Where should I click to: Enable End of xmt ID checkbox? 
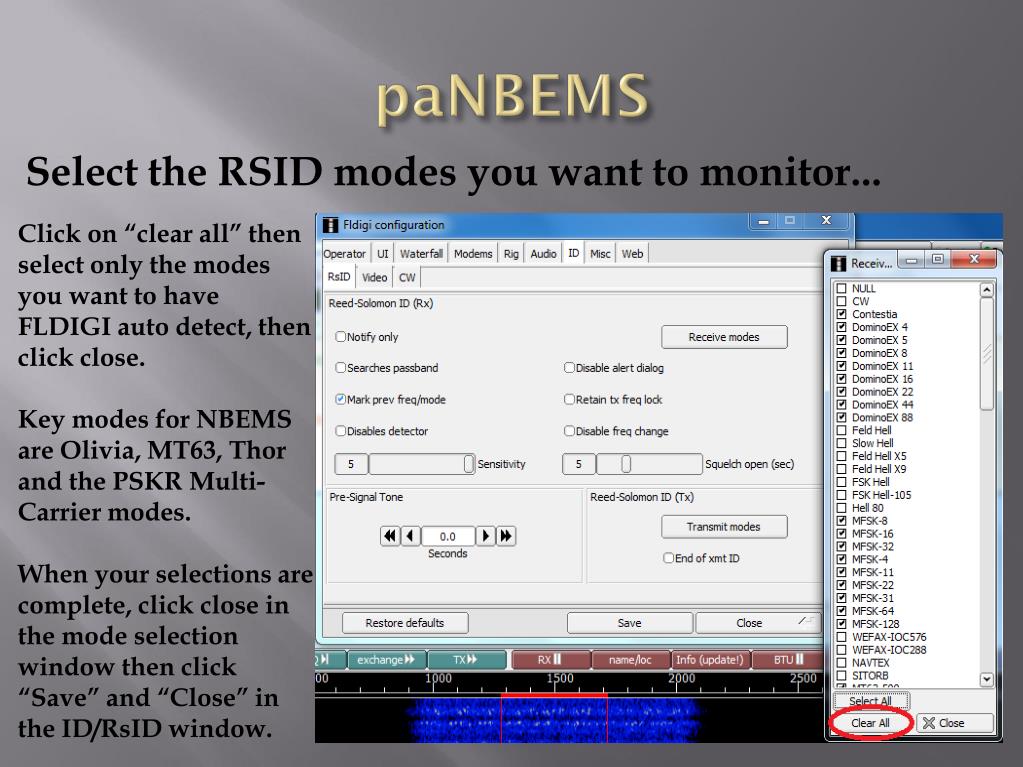point(669,558)
